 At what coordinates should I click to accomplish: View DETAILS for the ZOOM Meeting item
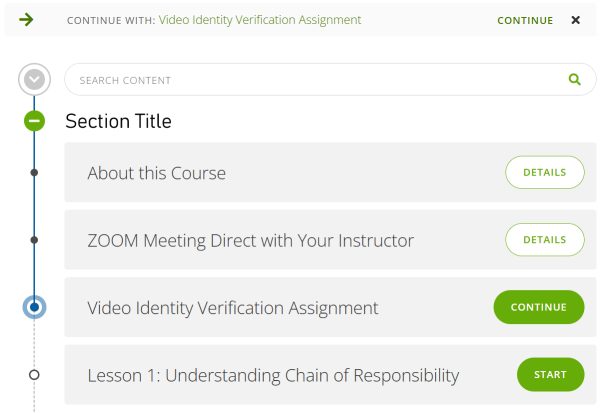pos(544,240)
